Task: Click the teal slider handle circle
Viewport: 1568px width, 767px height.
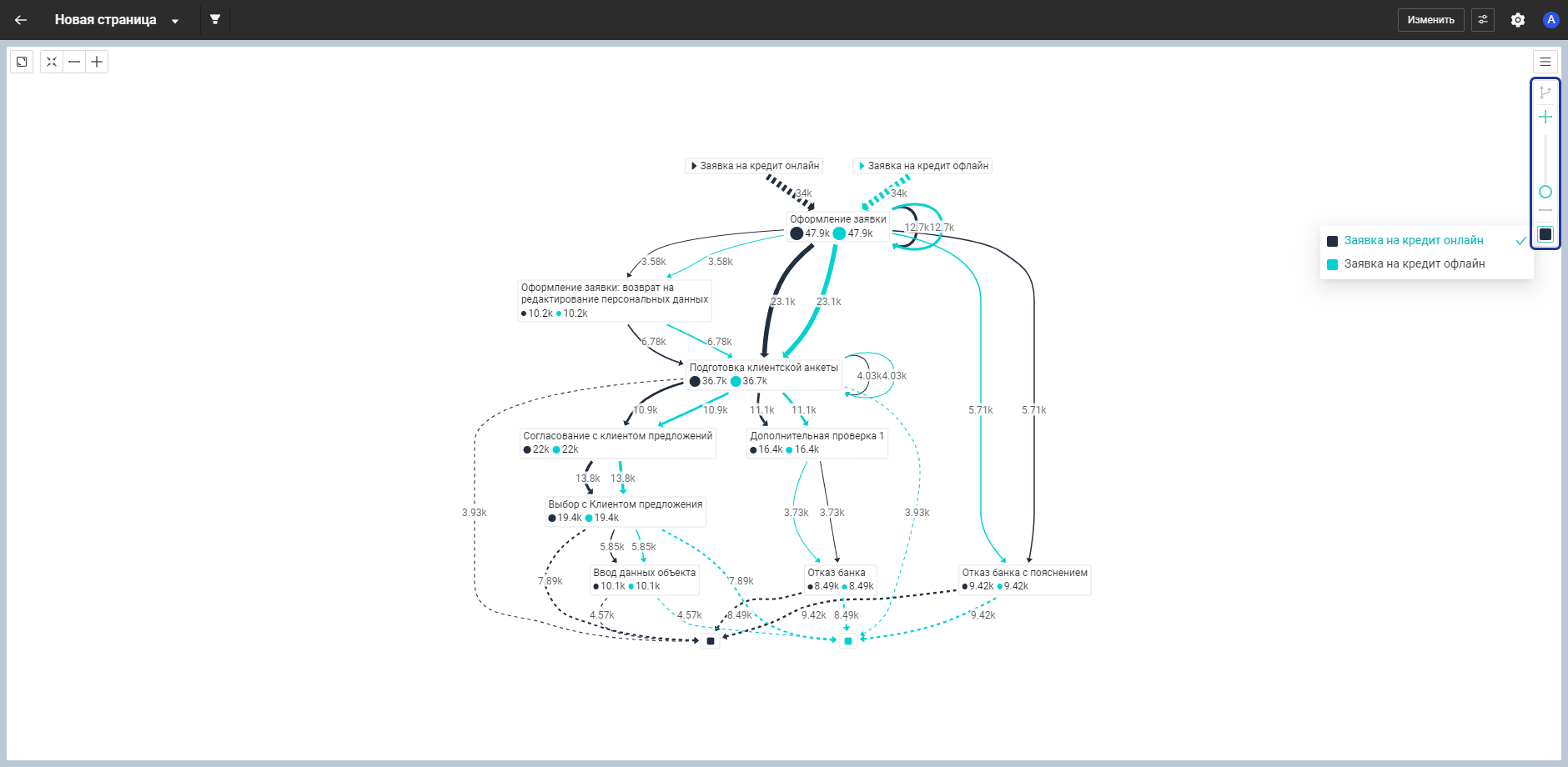Action: (1545, 192)
